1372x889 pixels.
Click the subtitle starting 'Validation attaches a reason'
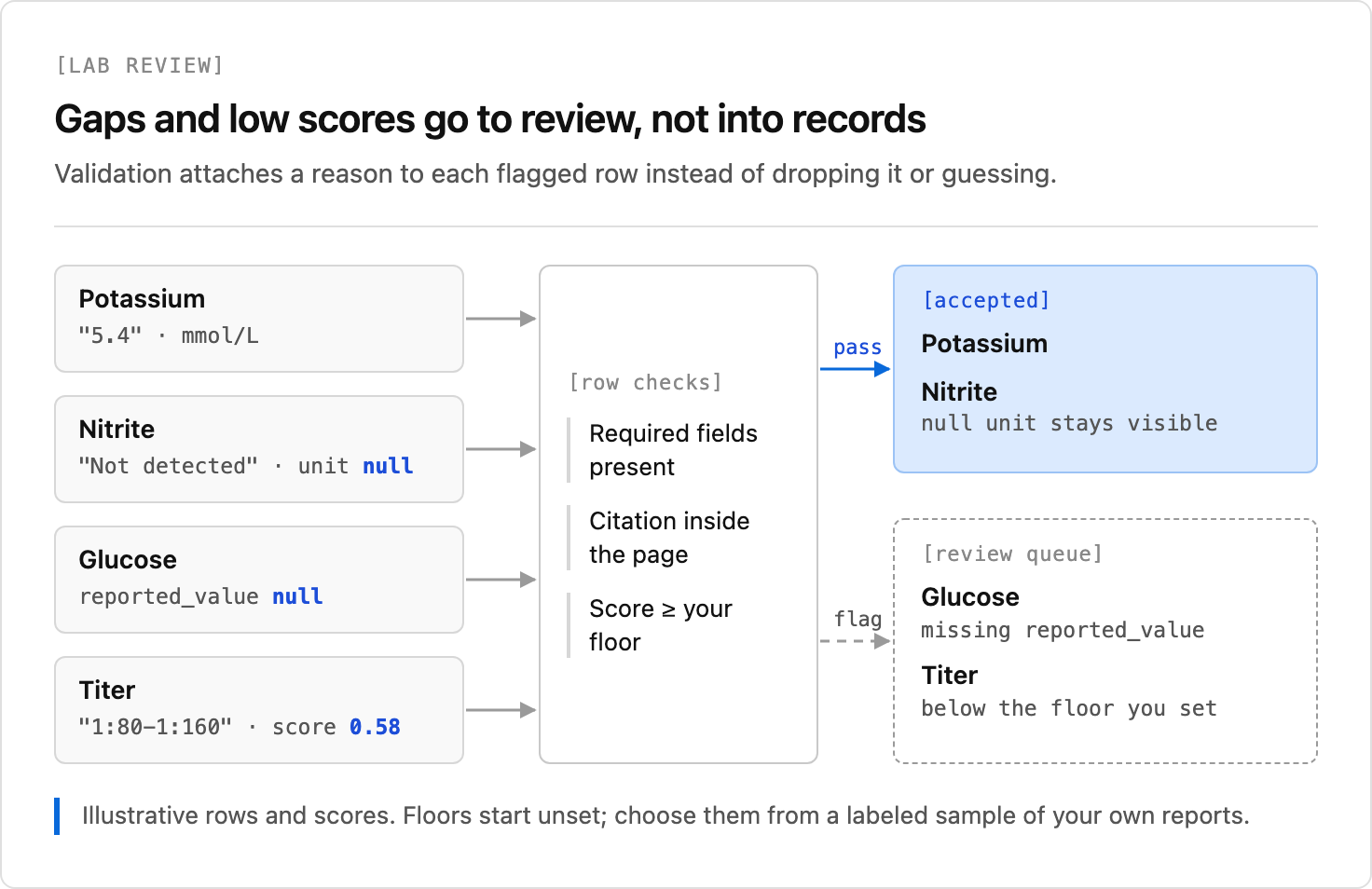(556, 174)
